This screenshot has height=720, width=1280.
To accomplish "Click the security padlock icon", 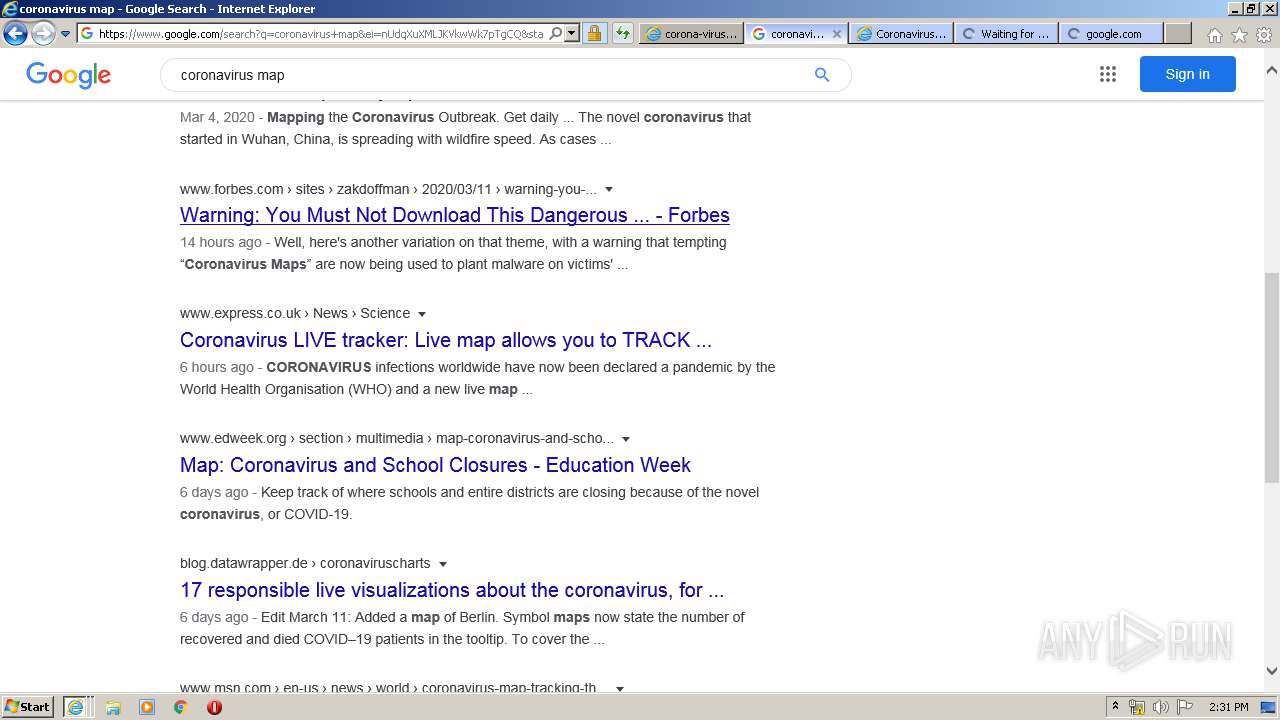I will tap(594, 33).
